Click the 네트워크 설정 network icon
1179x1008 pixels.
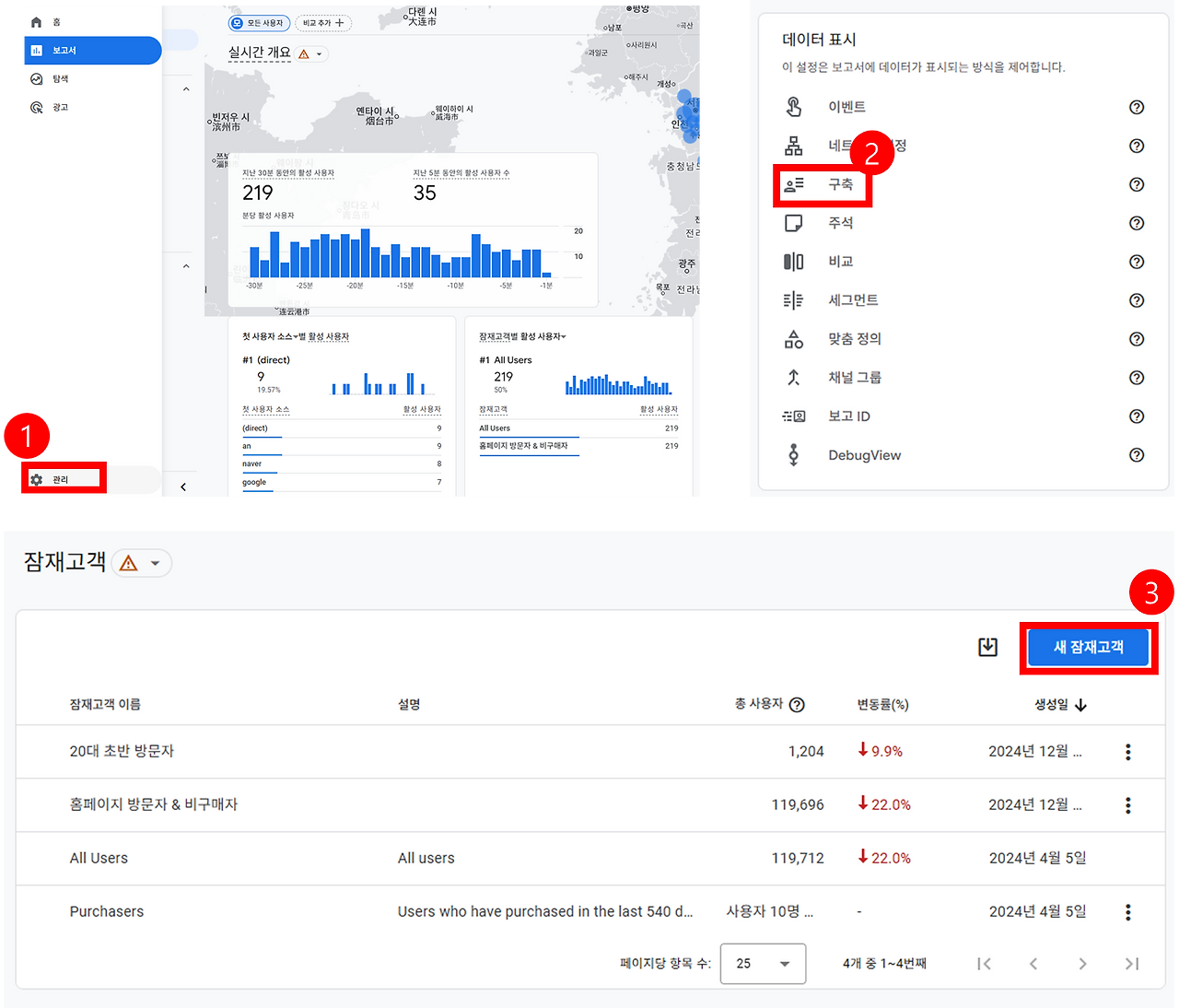pyautogui.click(x=793, y=146)
